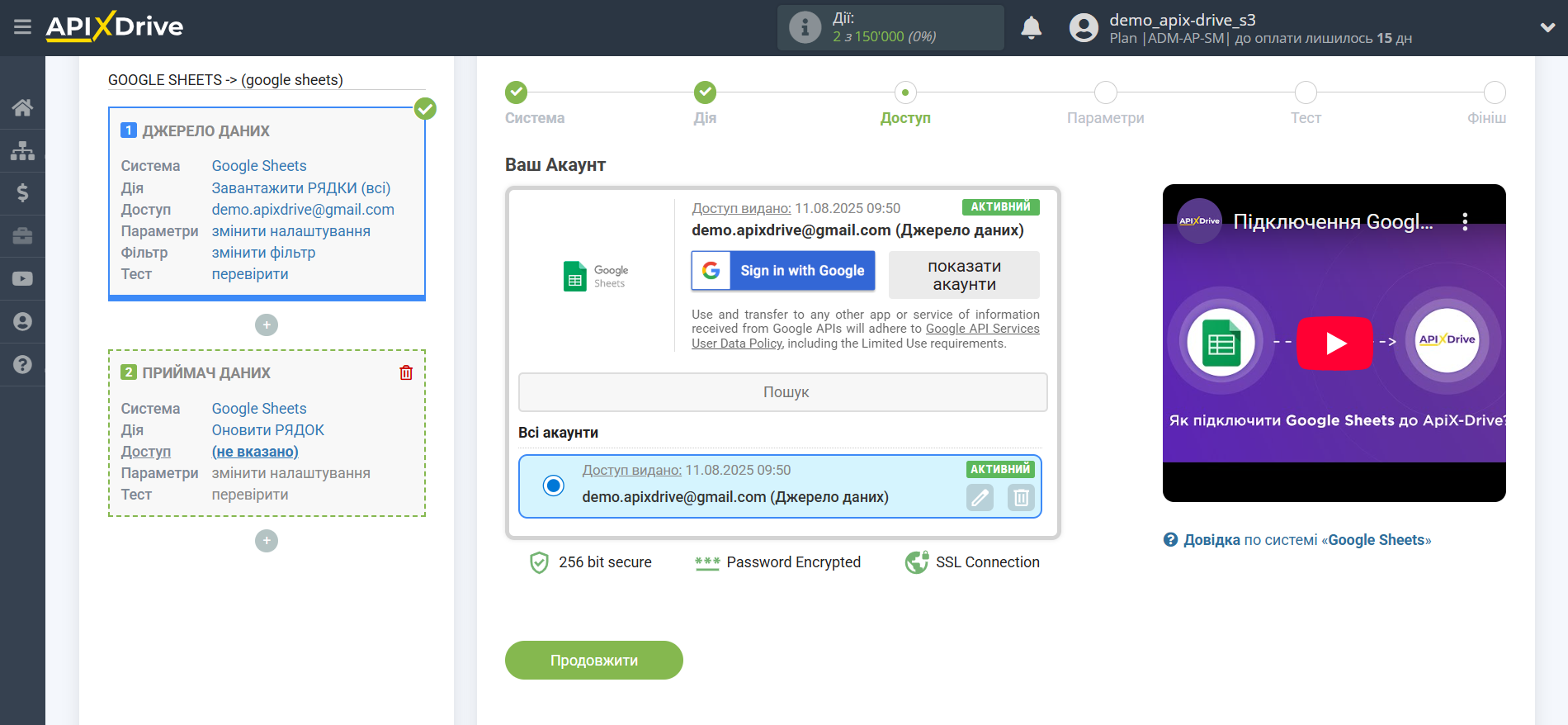This screenshot has width=1568, height=725.
Task: Expand the account dropdown chevron
Action: pyautogui.click(x=1547, y=27)
